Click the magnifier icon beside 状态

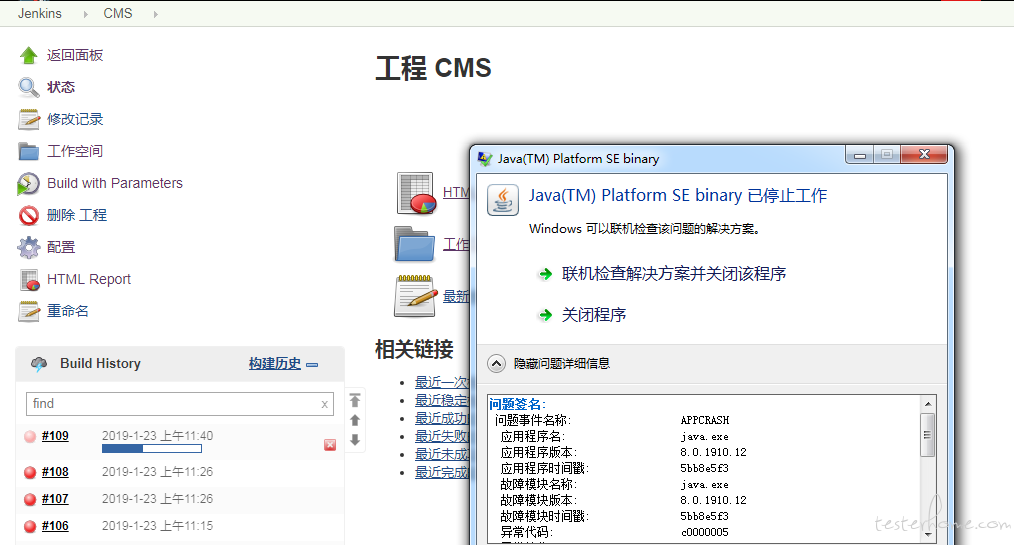pos(28,87)
